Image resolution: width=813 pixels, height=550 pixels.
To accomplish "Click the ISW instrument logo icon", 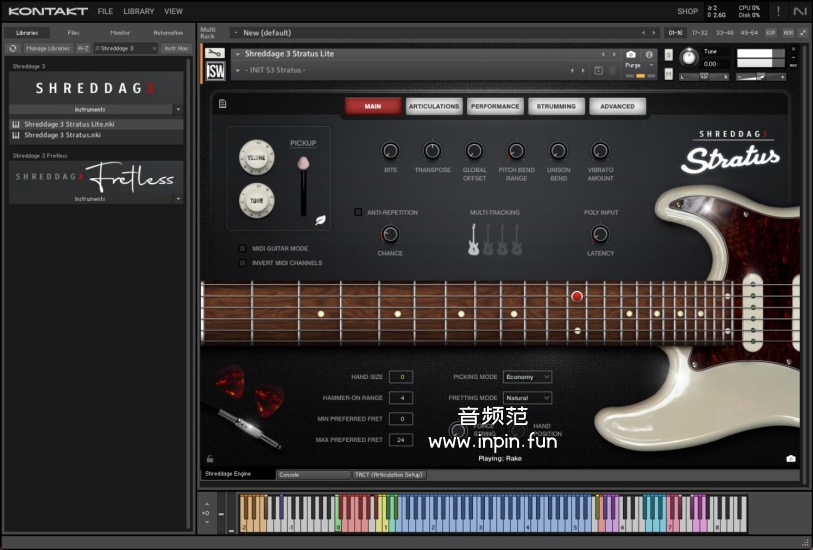I will tap(215, 71).
